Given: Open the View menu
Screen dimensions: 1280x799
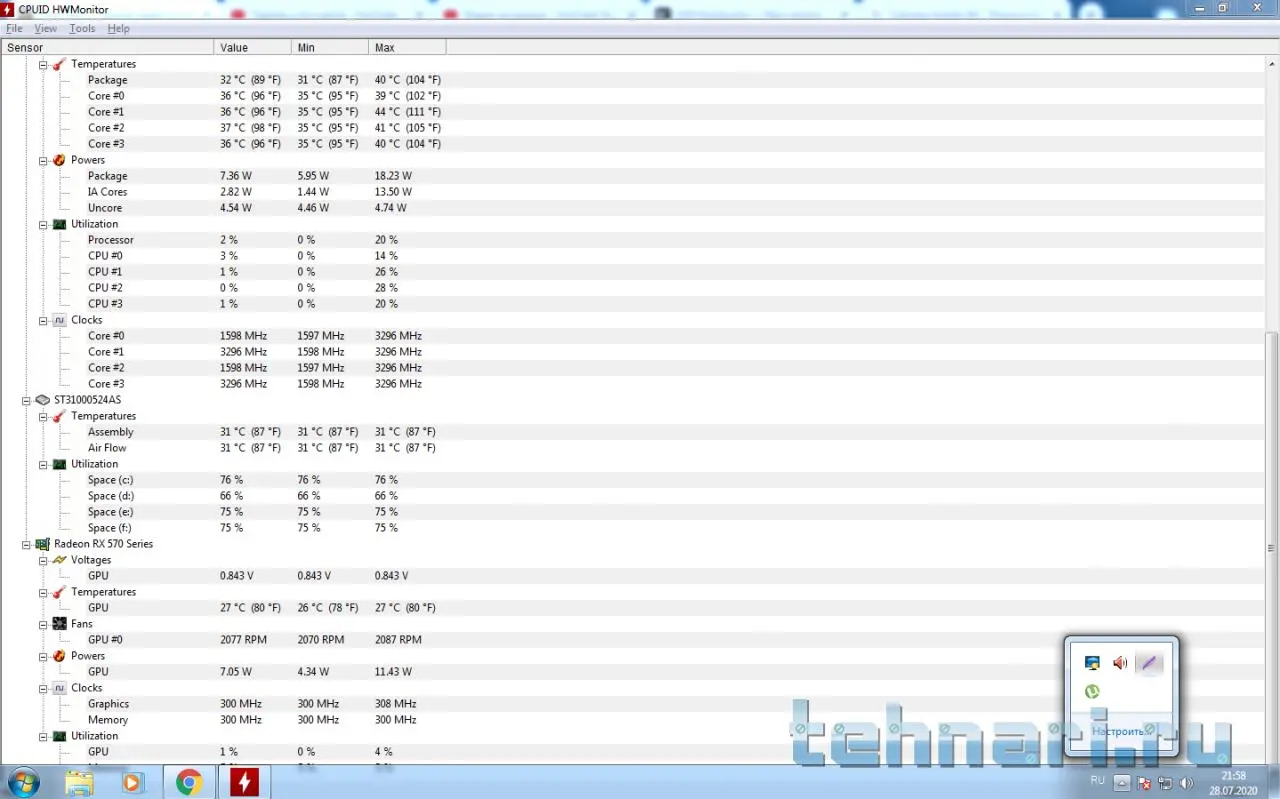Looking at the screenshot, I should click(x=45, y=29).
